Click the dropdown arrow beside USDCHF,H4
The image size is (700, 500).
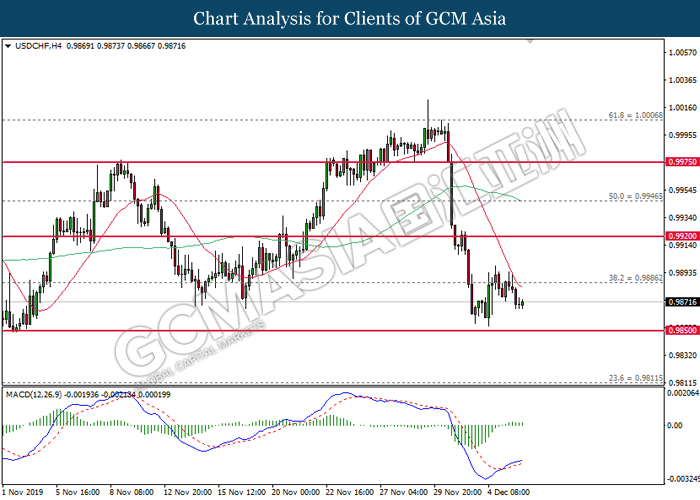click(8, 46)
